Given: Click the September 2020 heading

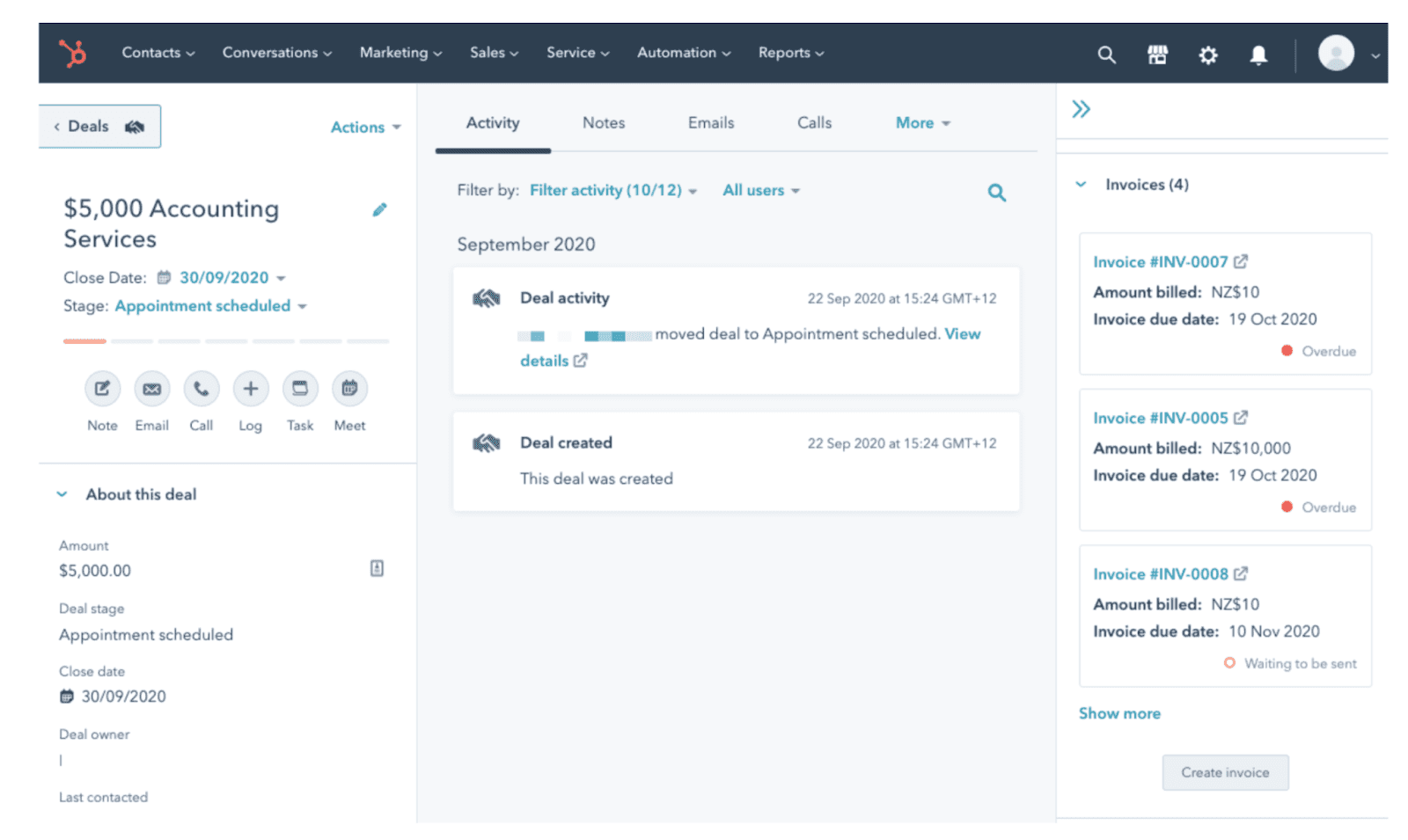Looking at the screenshot, I should pos(525,245).
